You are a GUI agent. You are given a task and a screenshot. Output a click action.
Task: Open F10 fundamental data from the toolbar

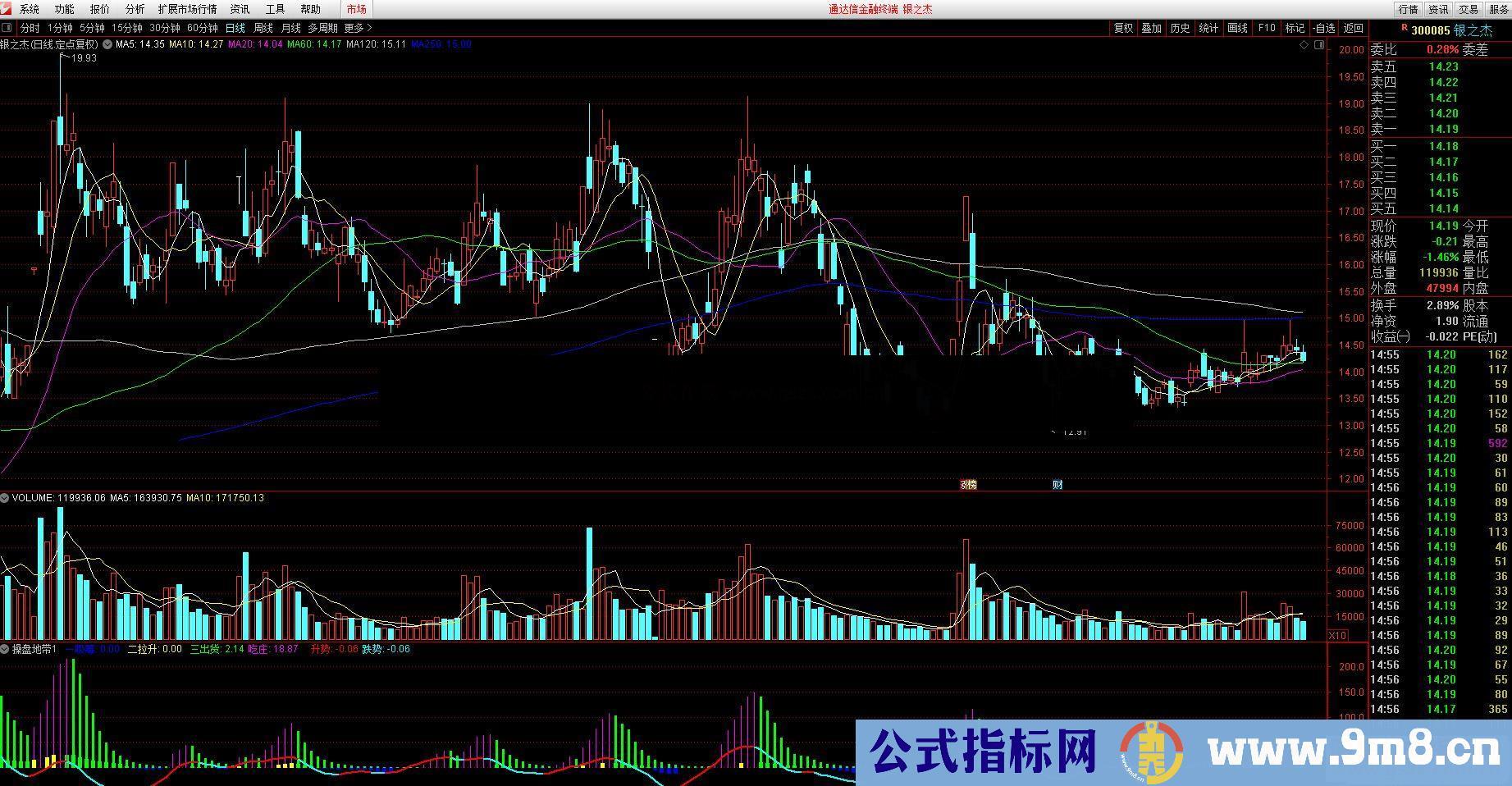(1266, 27)
